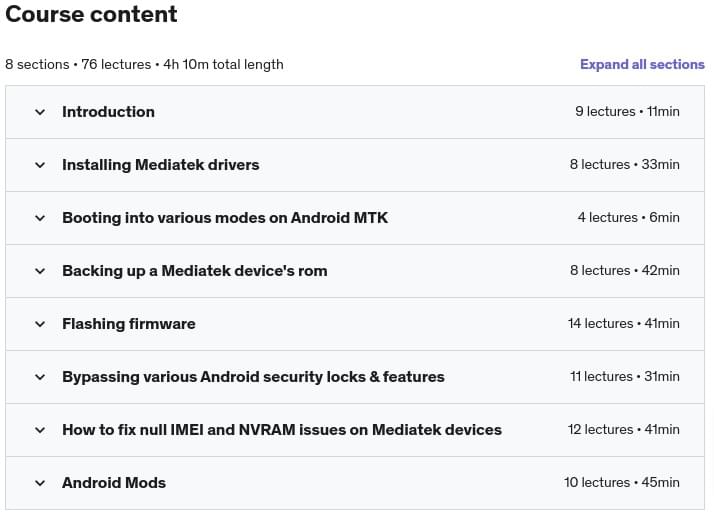Expand Bypassing Android security locks chevron
This screenshot has width=714, height=515.
coord(40,377)
